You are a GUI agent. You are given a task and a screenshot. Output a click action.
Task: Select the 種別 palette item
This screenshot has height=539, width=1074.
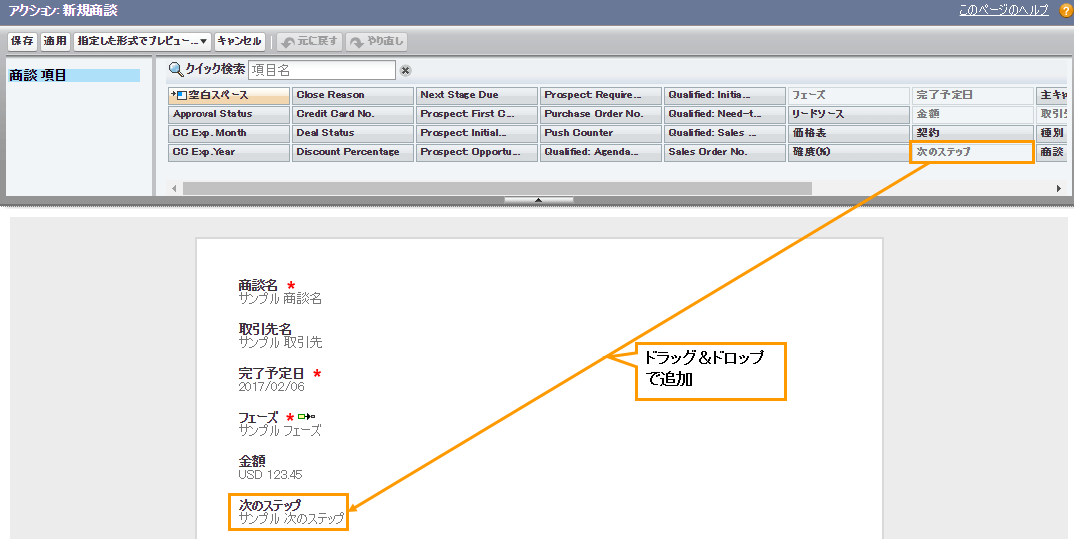click(1053, 134)
